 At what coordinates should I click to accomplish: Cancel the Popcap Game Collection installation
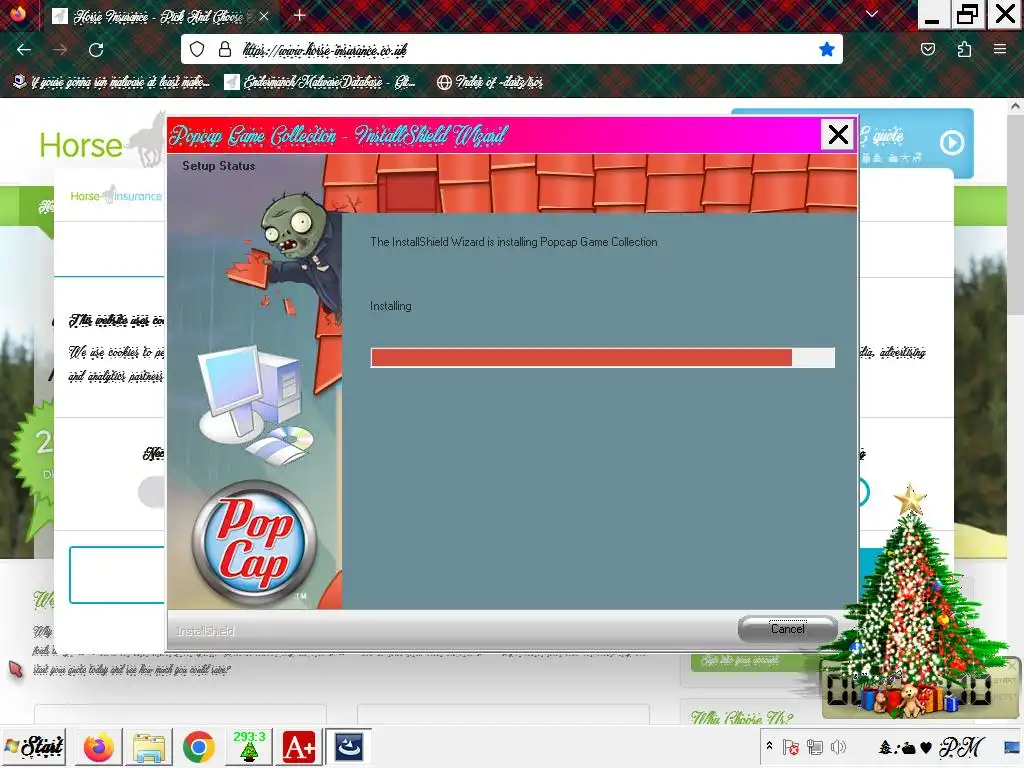point(788,628)
